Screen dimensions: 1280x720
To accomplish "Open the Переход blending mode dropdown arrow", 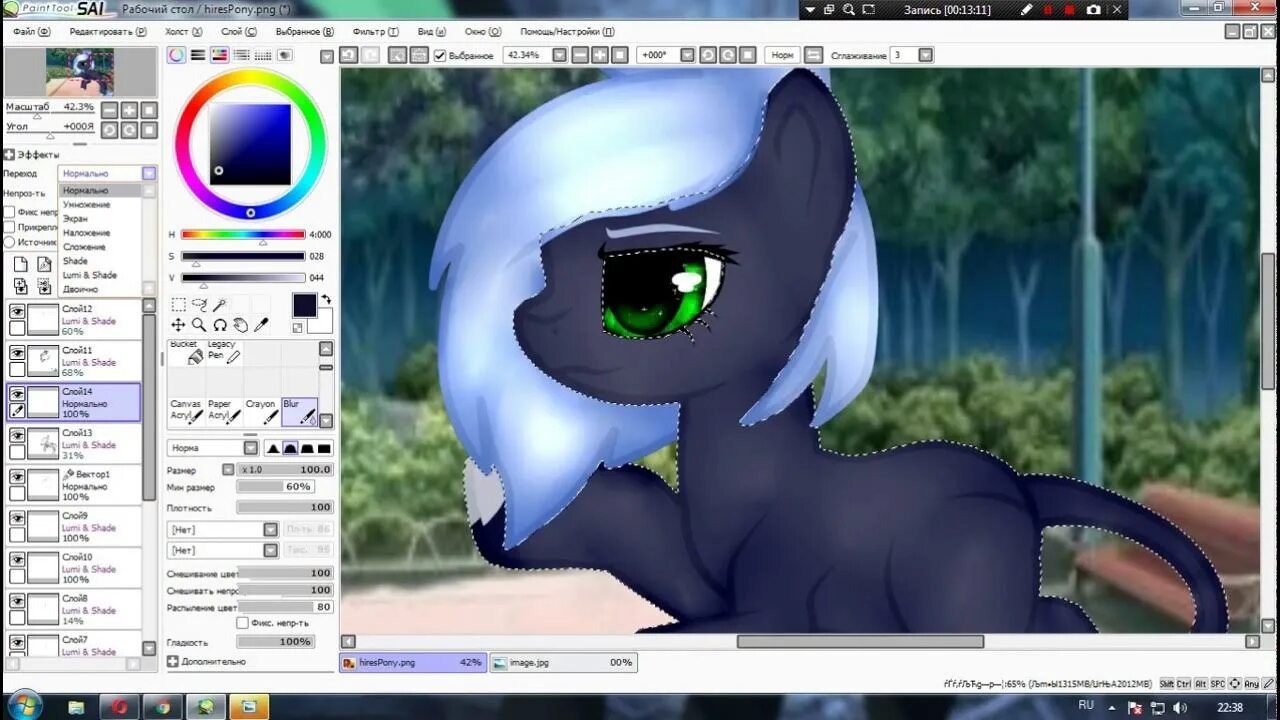I will [x=149, y=173].
